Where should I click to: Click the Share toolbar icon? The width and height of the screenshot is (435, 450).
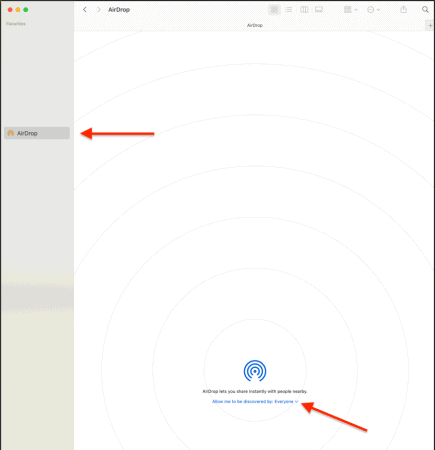coord(404,9)
